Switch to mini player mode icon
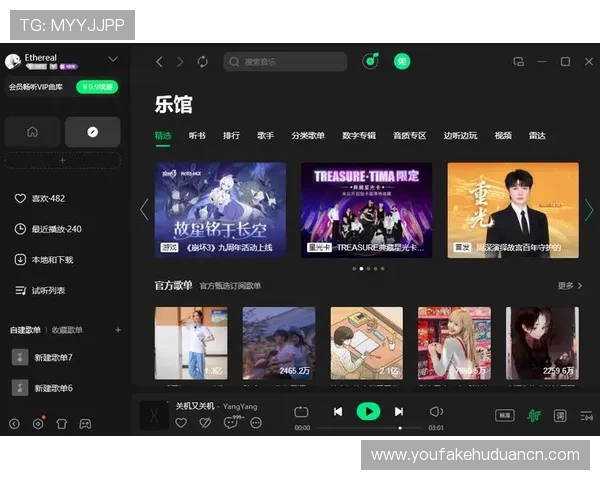Image resolution: width=600 pixels, height=480 pixels. point(518,62)
